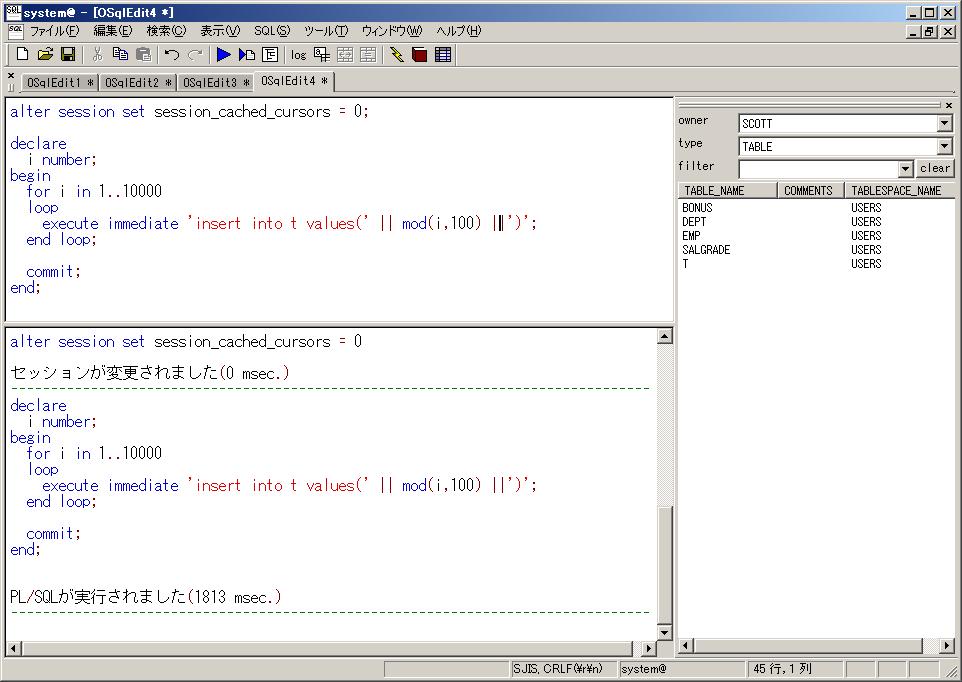
Task: Click the log toolbar button
Action: pos(298,54)
